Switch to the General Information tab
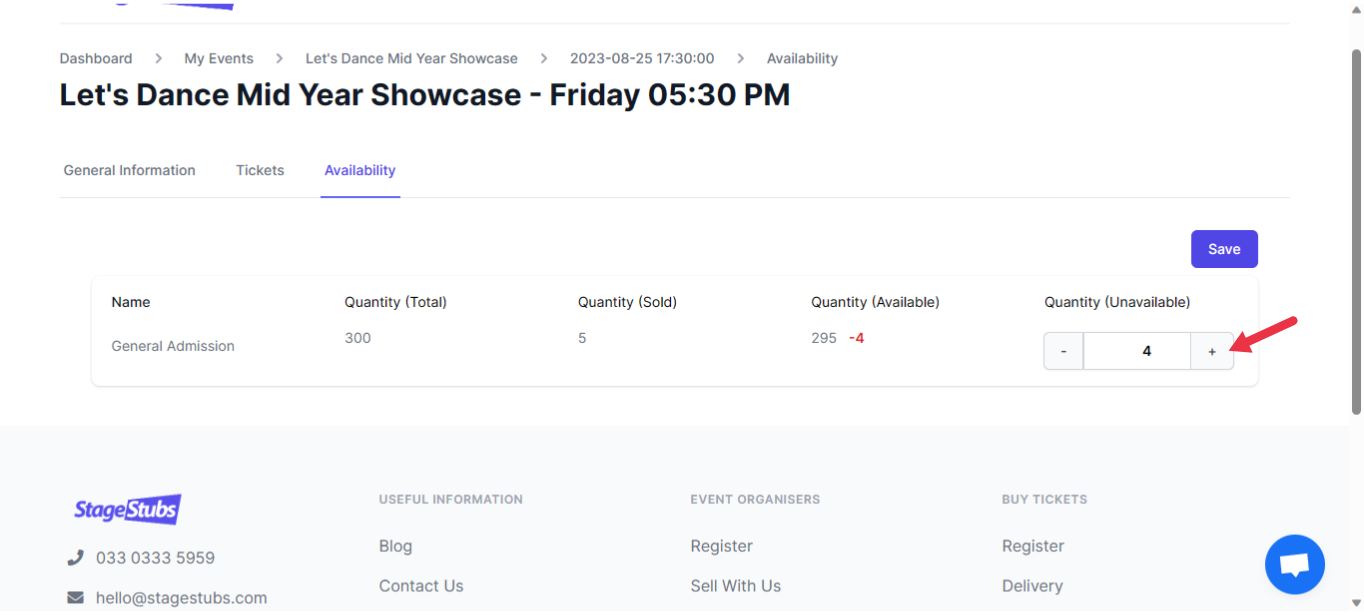 click(x=129, y=171)
